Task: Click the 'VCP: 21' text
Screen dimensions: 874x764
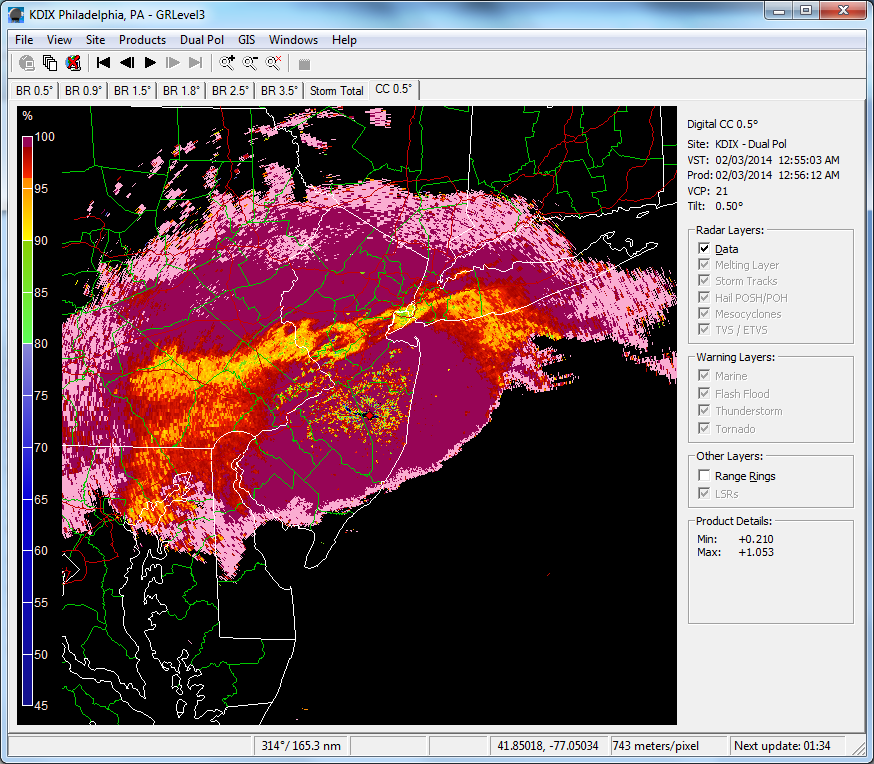Action: click(707, 191)
